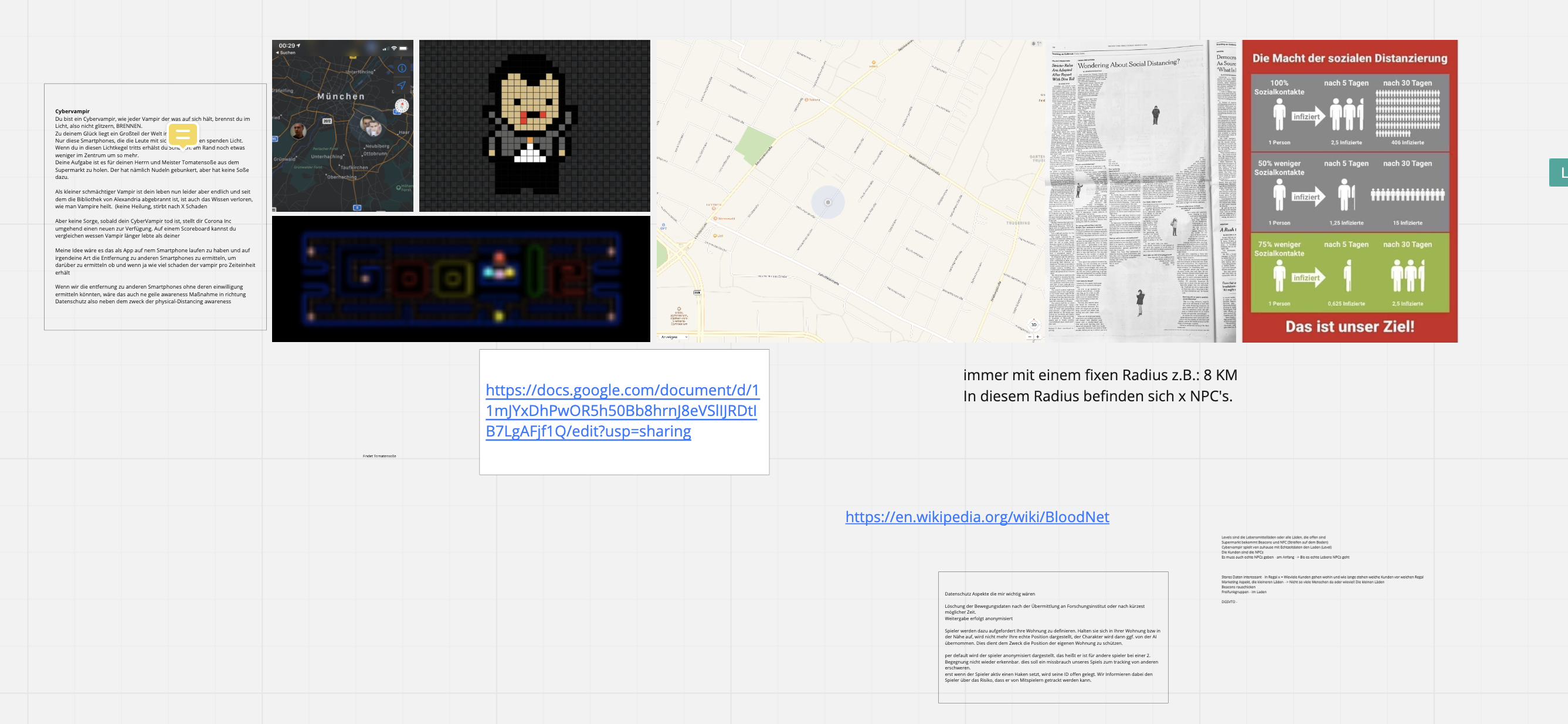This screenshot has width=1568, height=724.
Task: Open the Google Docs document link
Action: [x=622, y=411]
